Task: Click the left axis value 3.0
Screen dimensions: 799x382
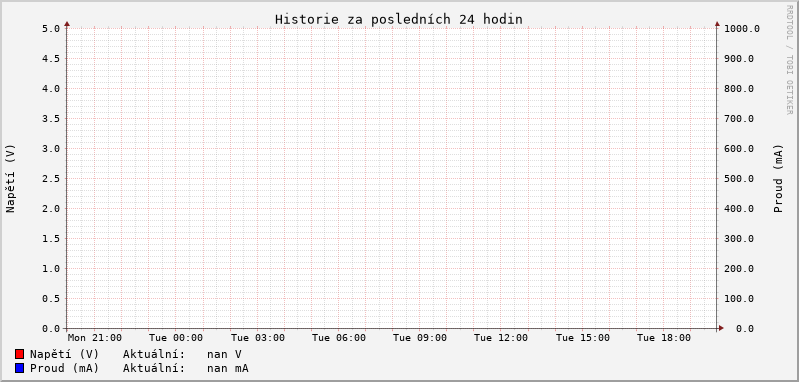Action: pos(51,149)
